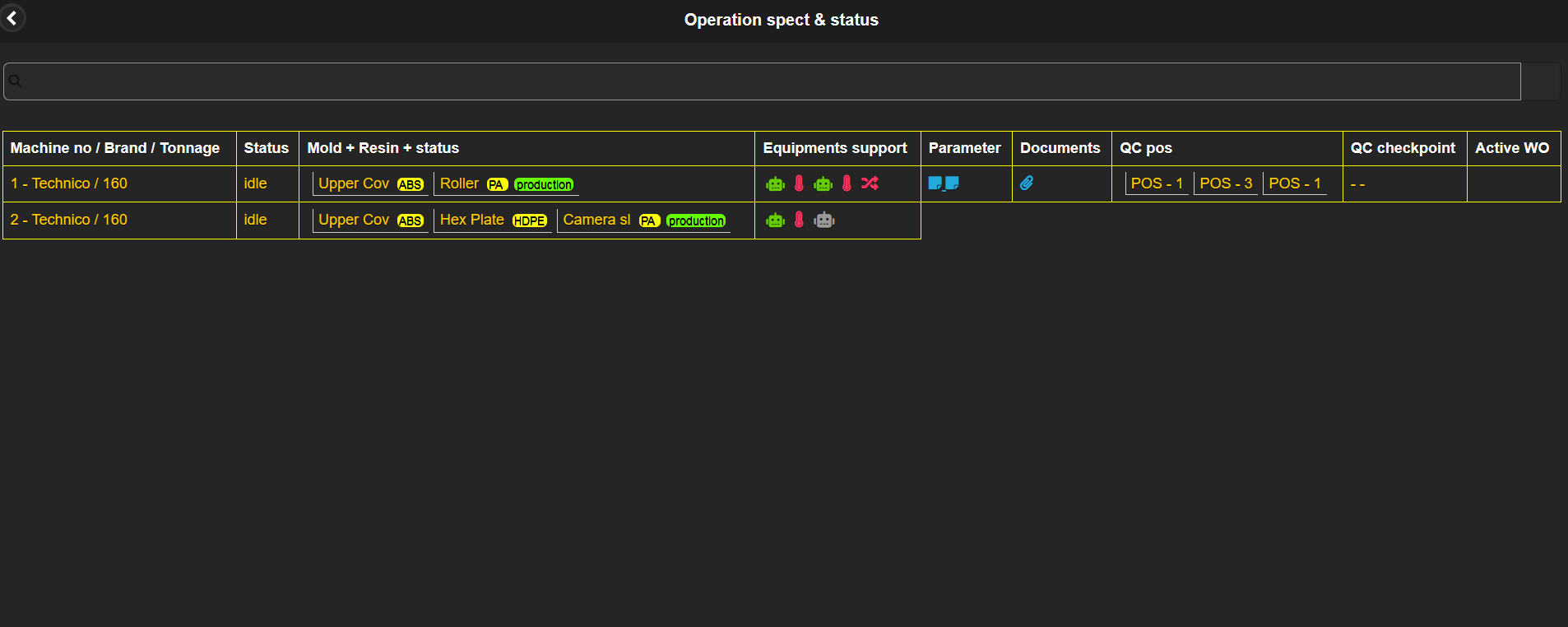Screen dimensions: 1568x627
Task: Click the back arrow button
Action: point(12,18)
